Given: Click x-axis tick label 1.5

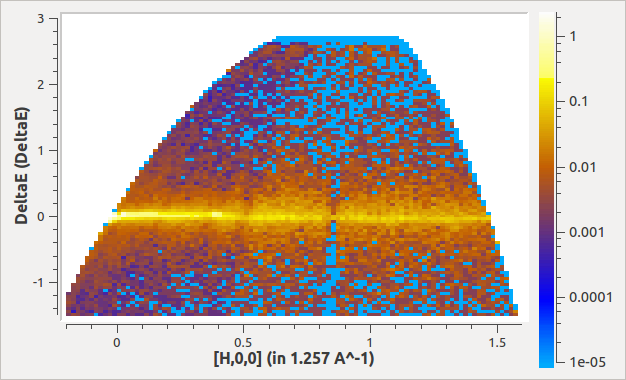Looking at the screenshot, I should [x=497, y=342].
